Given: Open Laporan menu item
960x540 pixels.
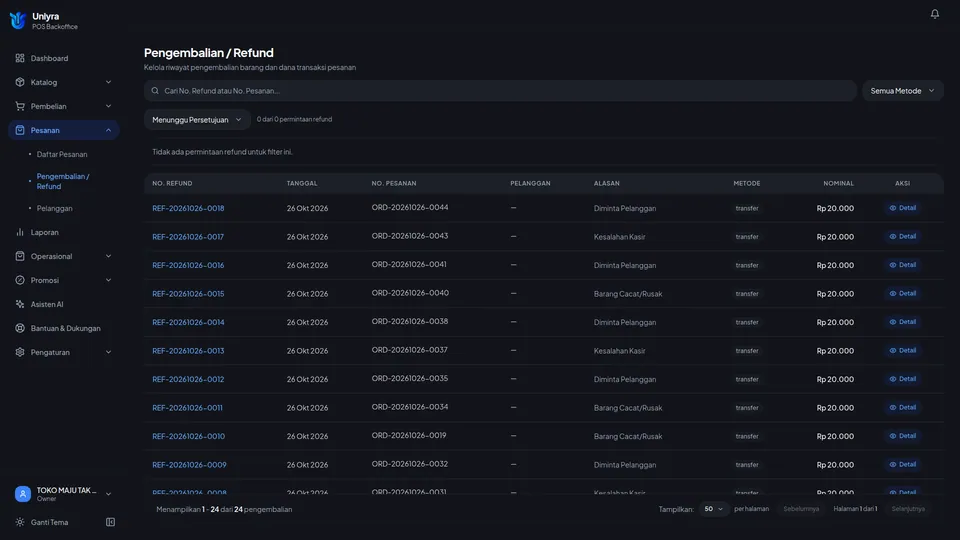Looking at the screenshot, I should click(x=64, y=232).
